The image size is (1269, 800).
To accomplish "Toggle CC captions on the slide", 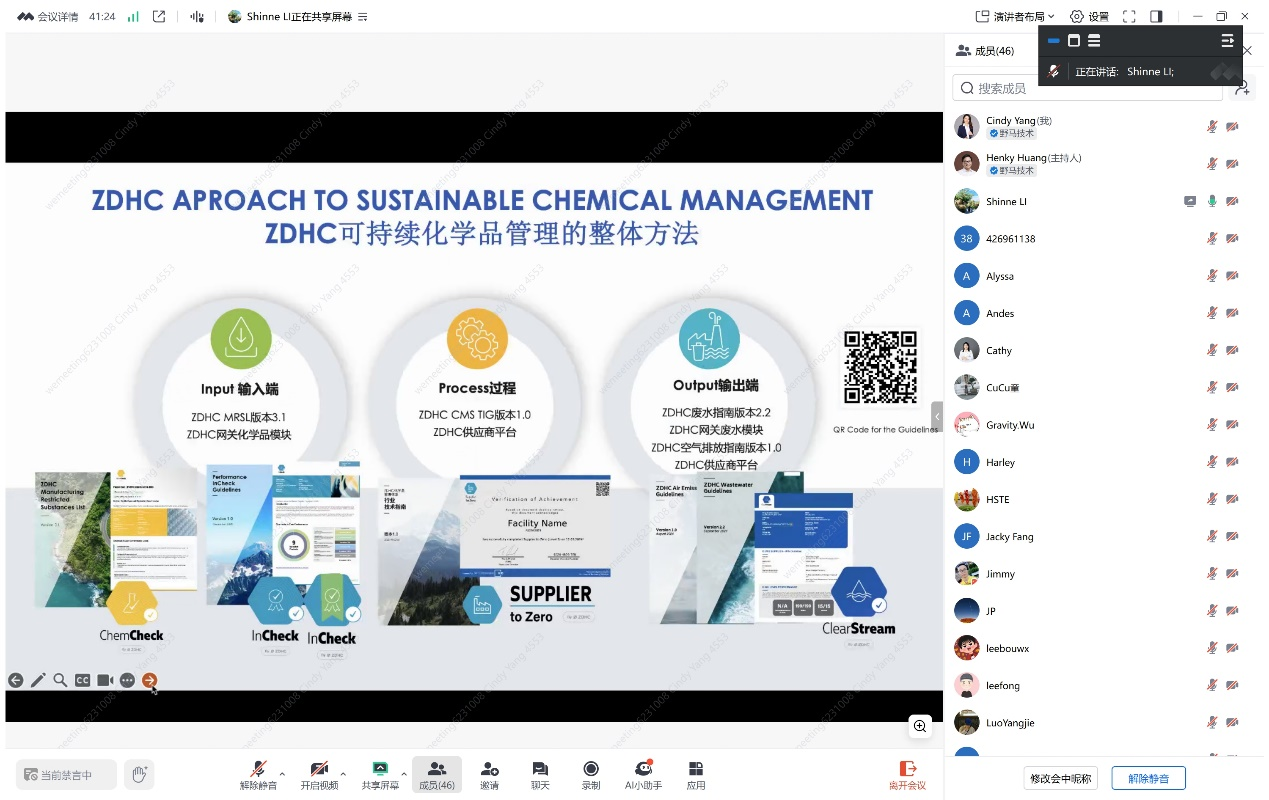I will [x=83, y=680].
